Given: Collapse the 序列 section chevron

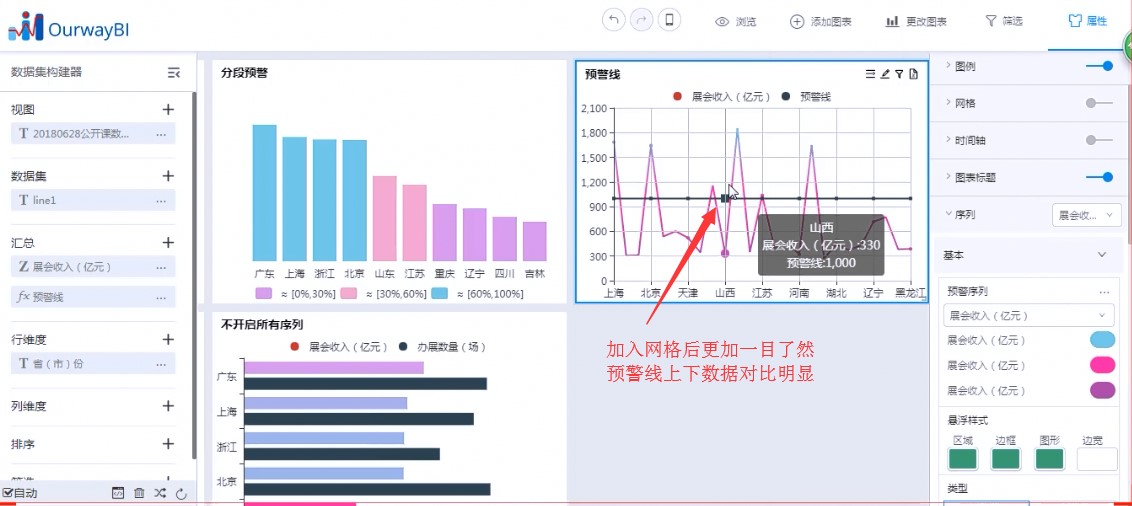Looking at the screenshot, I should (949, 214).
